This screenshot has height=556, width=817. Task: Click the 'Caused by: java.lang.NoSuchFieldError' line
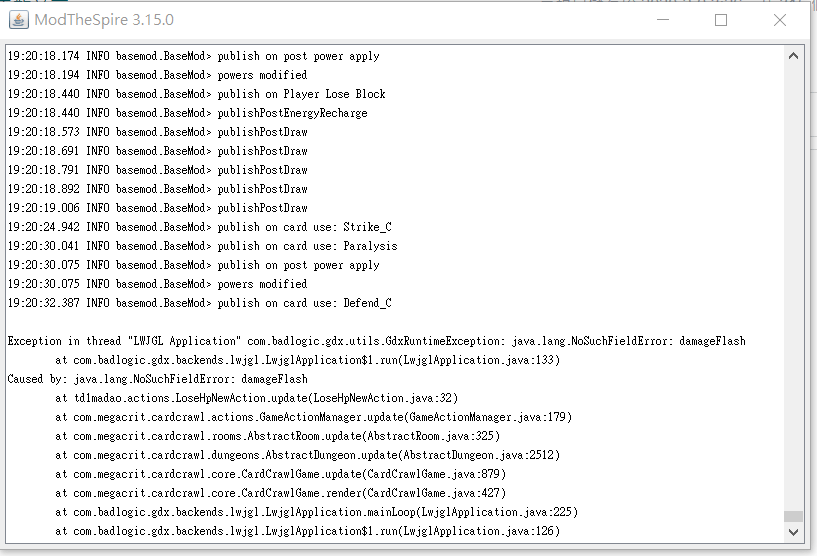coord(157,379)
